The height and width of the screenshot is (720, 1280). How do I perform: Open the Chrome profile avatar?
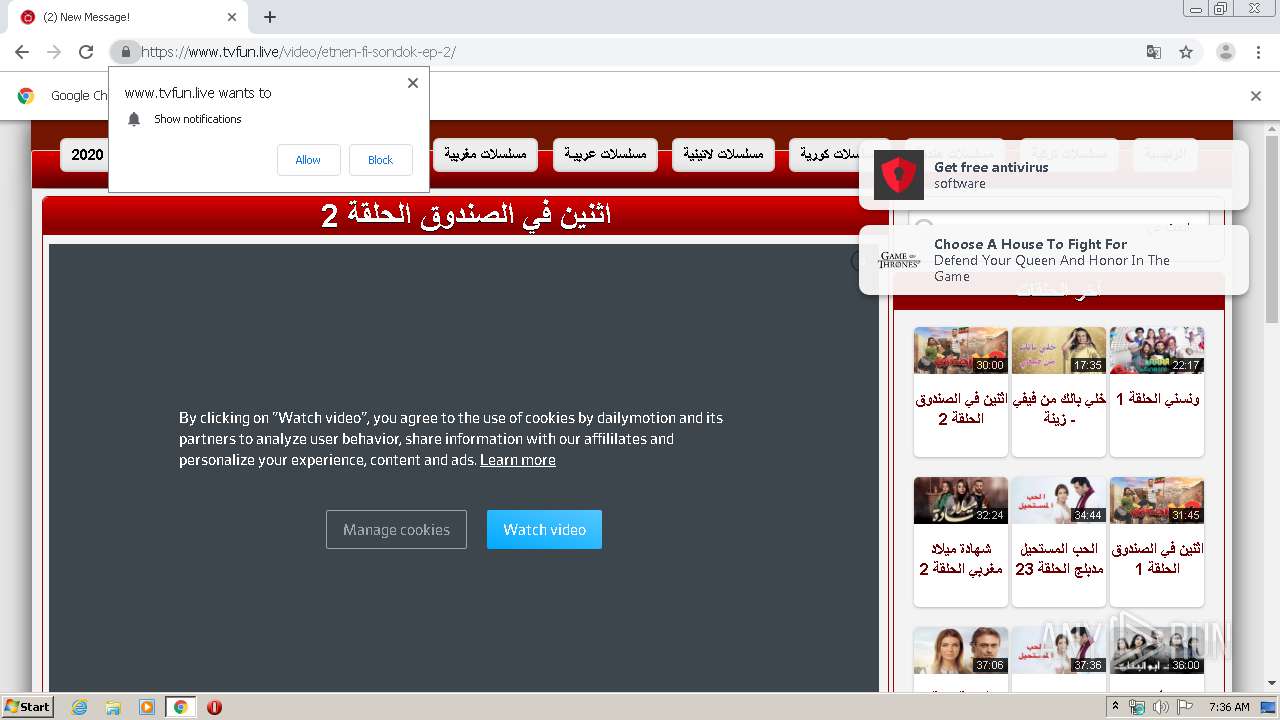[1225, 52]
